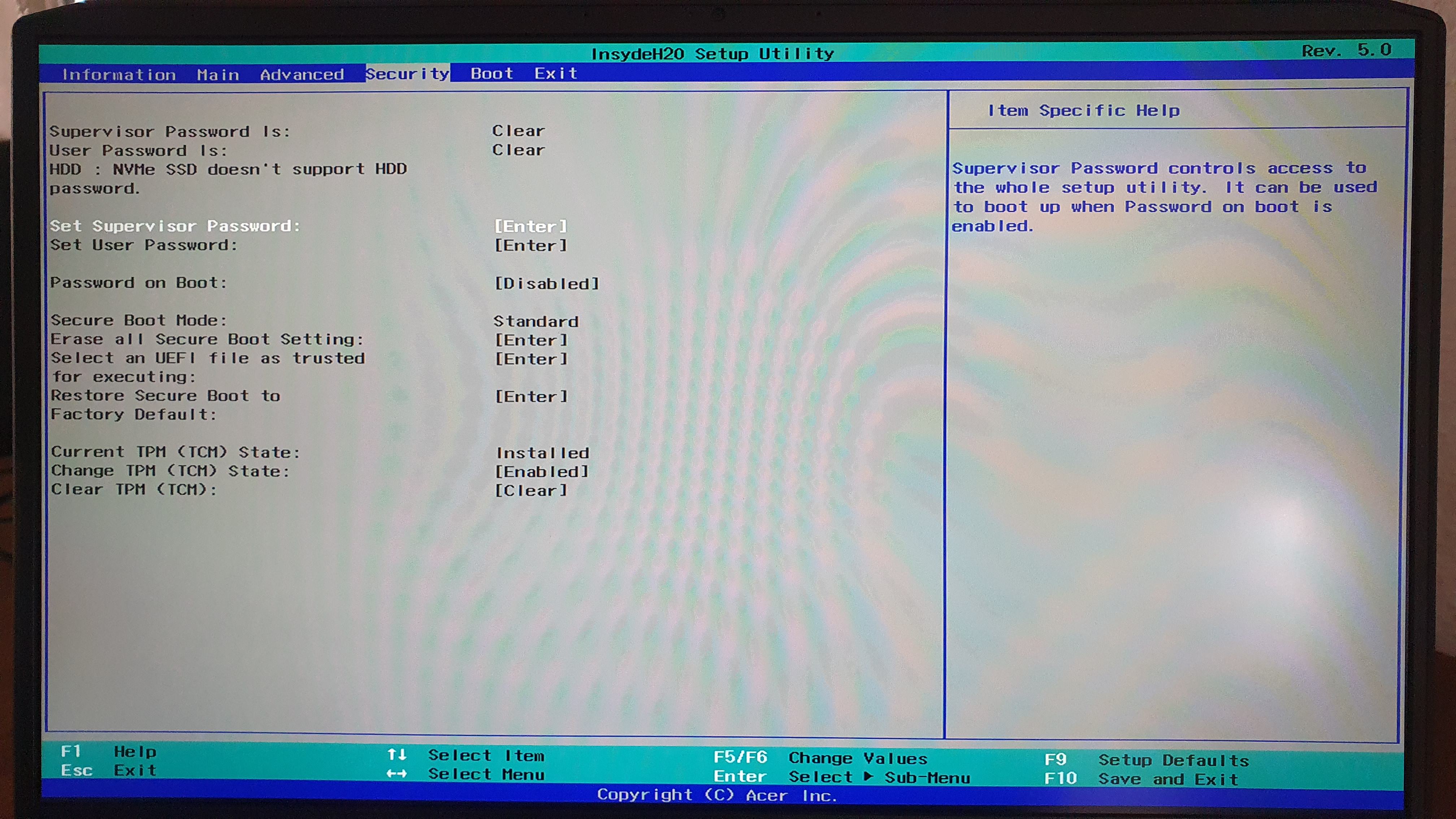Click the Password on Boot label
Screen dimensions: 1456x819
point(138,283)
